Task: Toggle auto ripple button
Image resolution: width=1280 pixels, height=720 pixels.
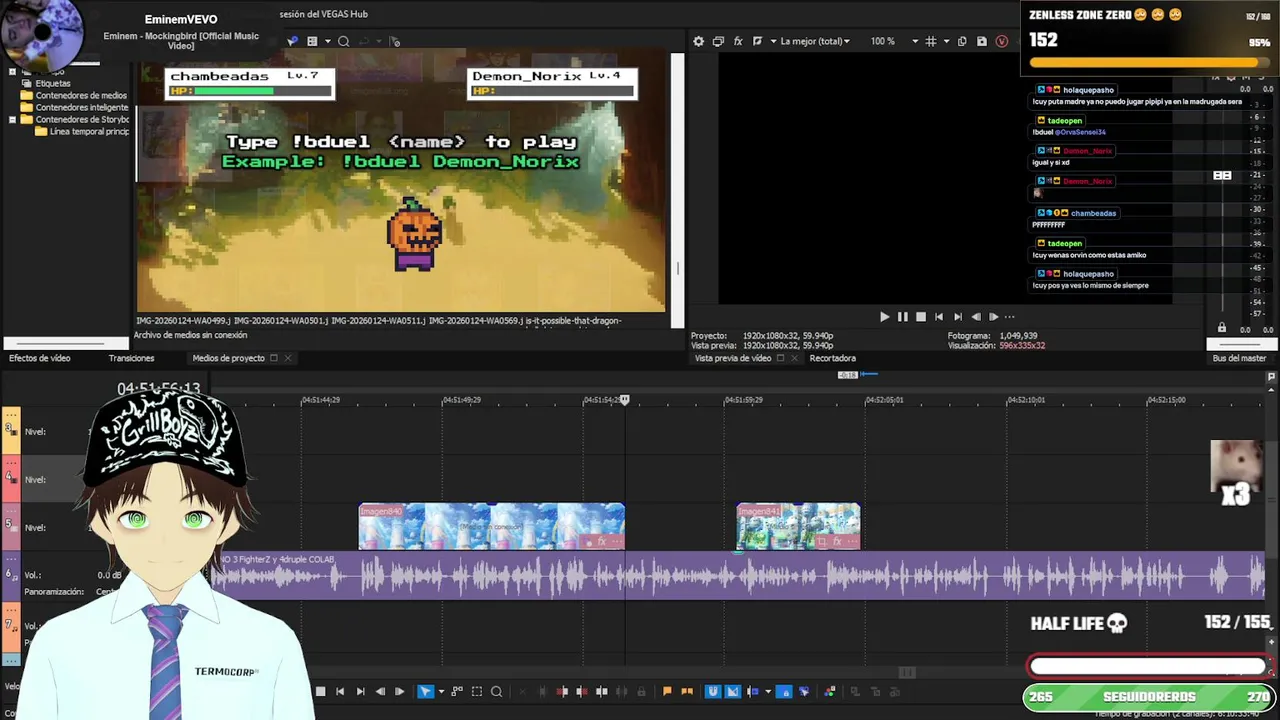Action: click(752, 691)
